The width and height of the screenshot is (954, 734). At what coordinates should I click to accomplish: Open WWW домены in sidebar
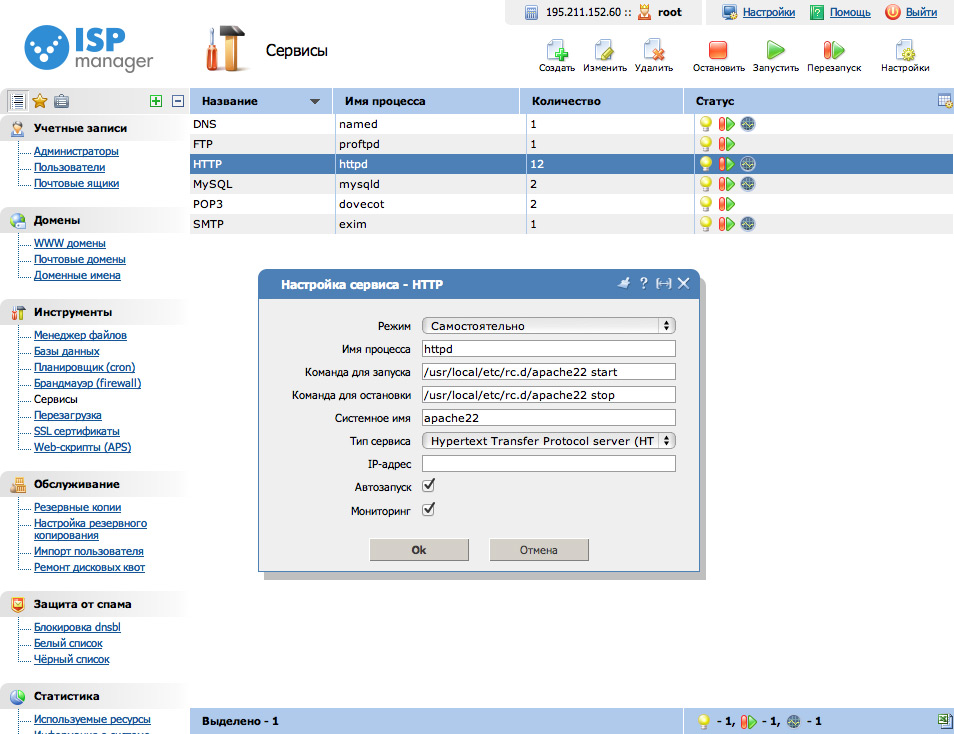tap(69, 243)
